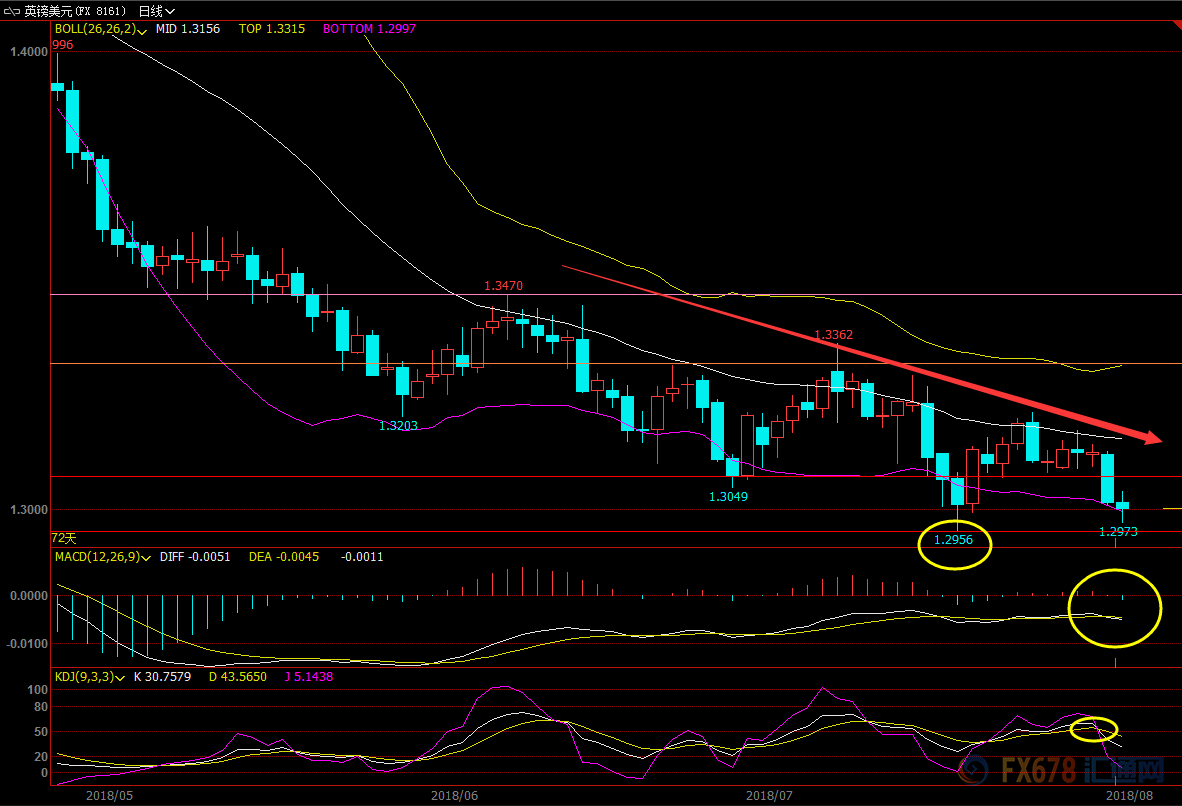Click the 2018/07 date marker on time axis
Image resolution: width=1182 pixels, height=806 pixels.
click(769, 795)
